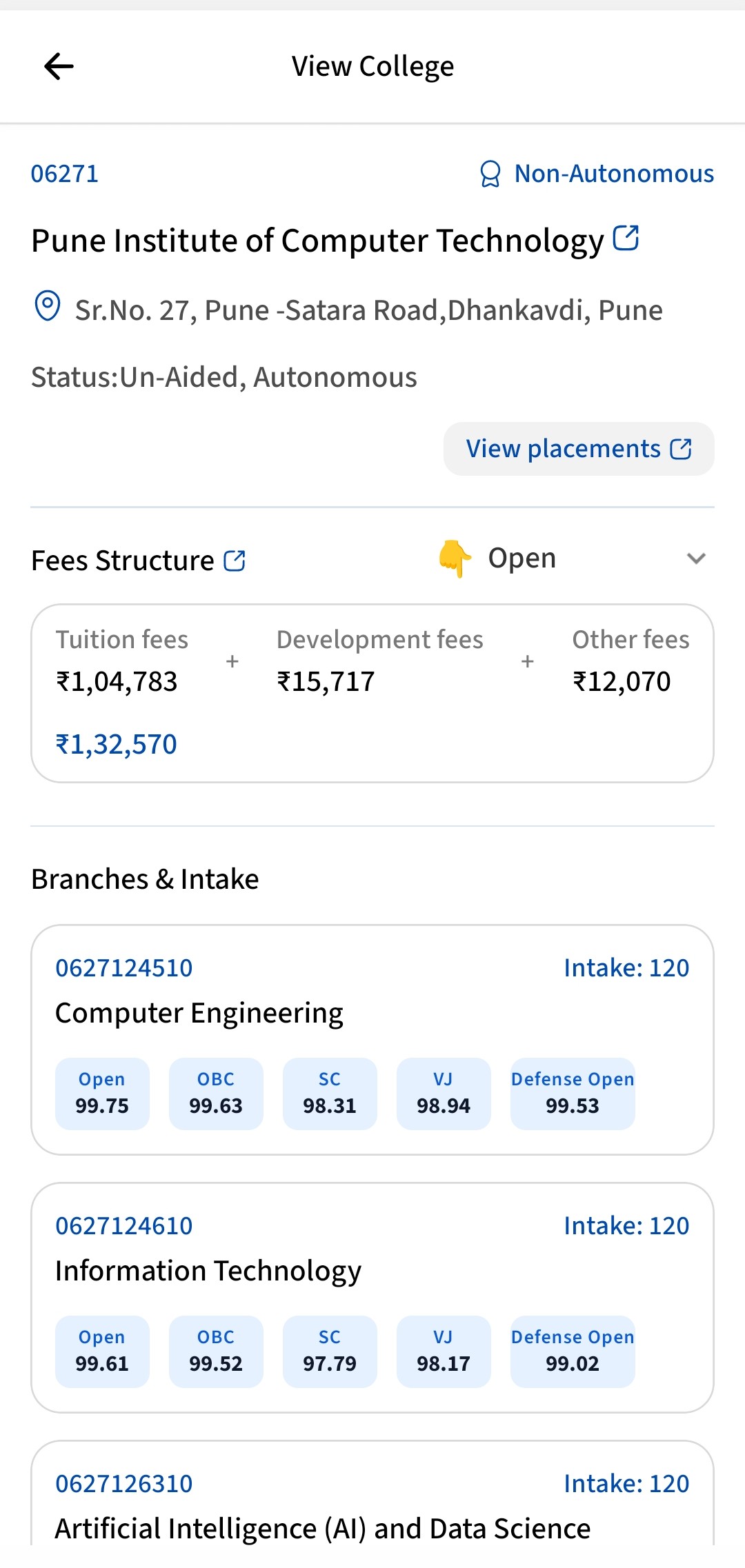This screenshot has width=745, height=1568.
Task: Select Open 99.61 cutoff chip
Action: tap(102, 1351)
